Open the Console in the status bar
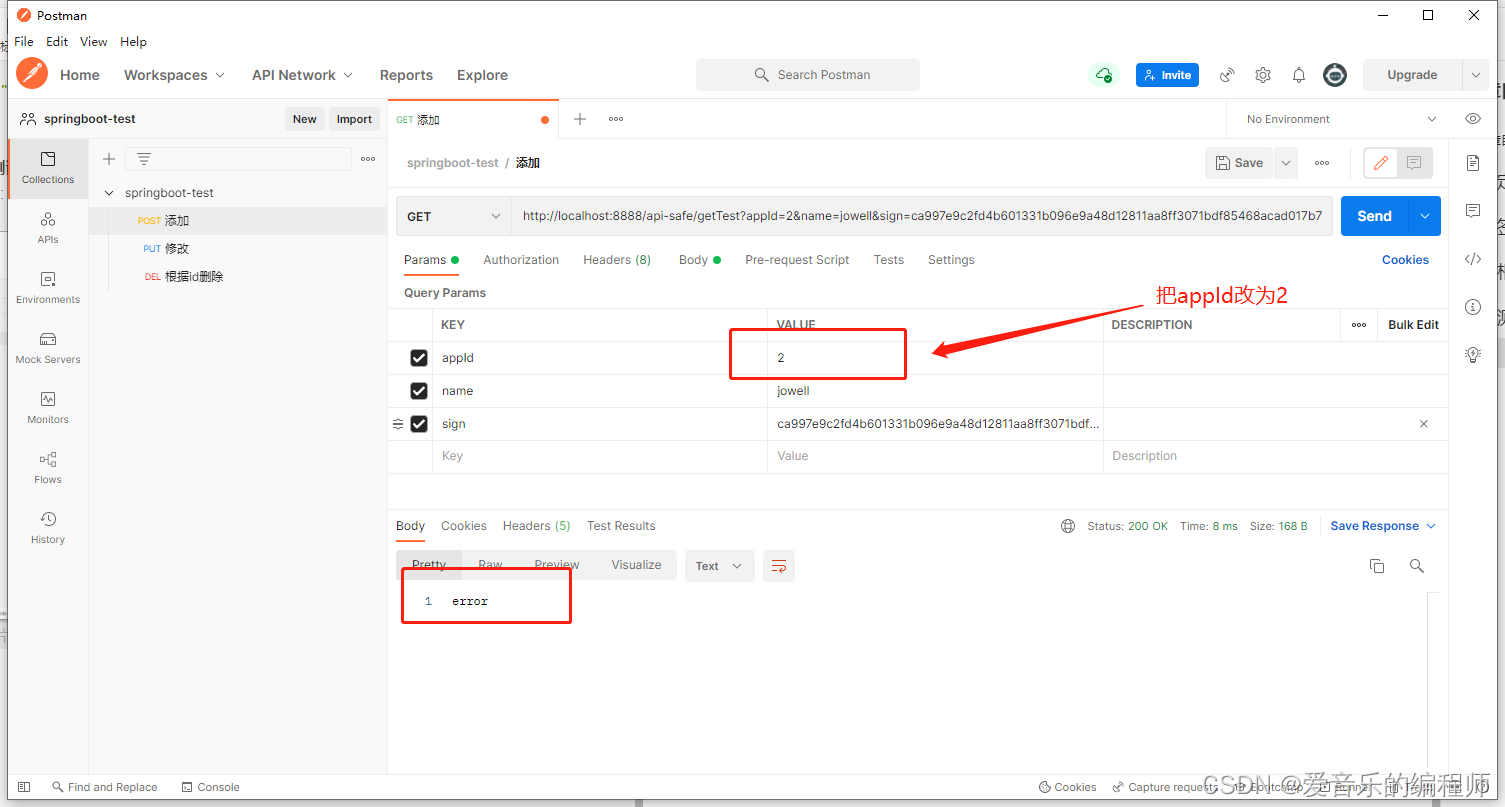This screenshot has height=807, width=1505. point(211,787)
